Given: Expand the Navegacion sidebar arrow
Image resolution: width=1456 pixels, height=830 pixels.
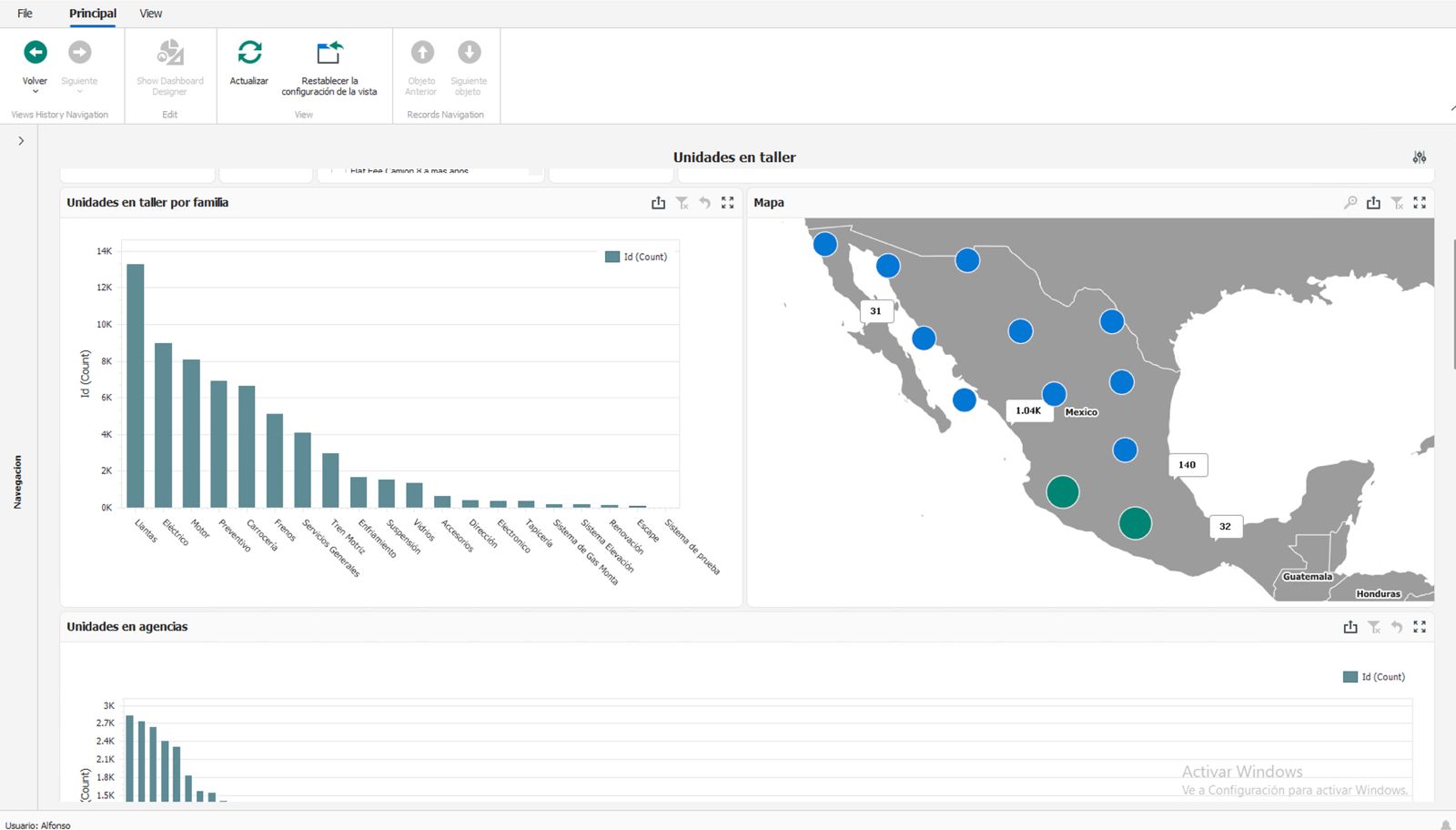Looking at the screenshot, I should tap(21, 140).
